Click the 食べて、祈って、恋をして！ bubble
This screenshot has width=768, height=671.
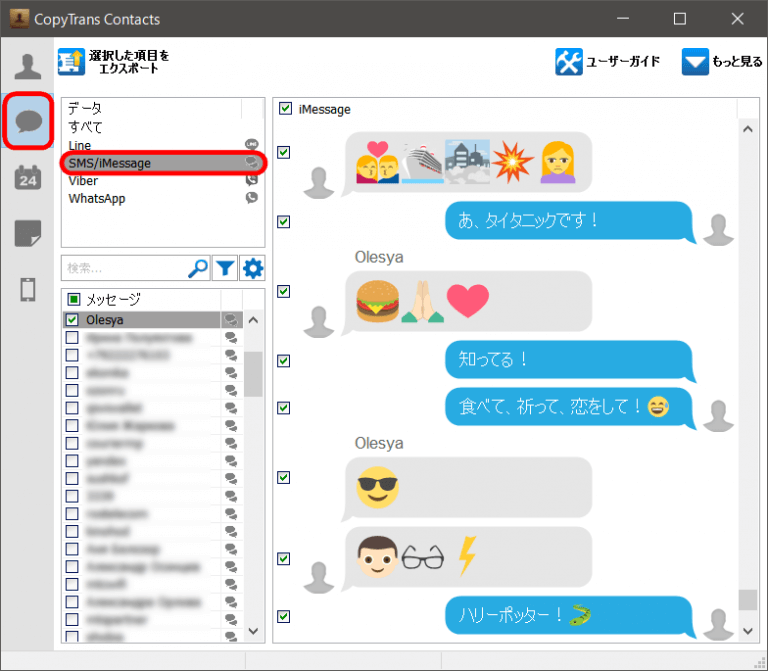point(570,407)
